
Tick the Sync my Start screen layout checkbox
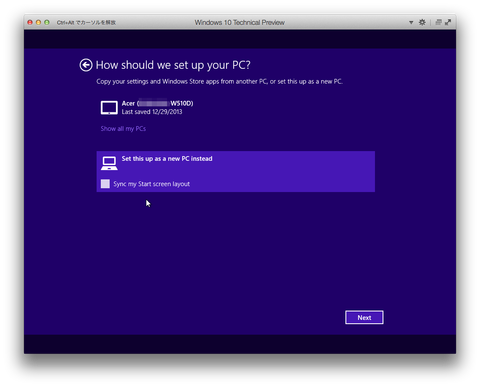click(x=105, y=184)
